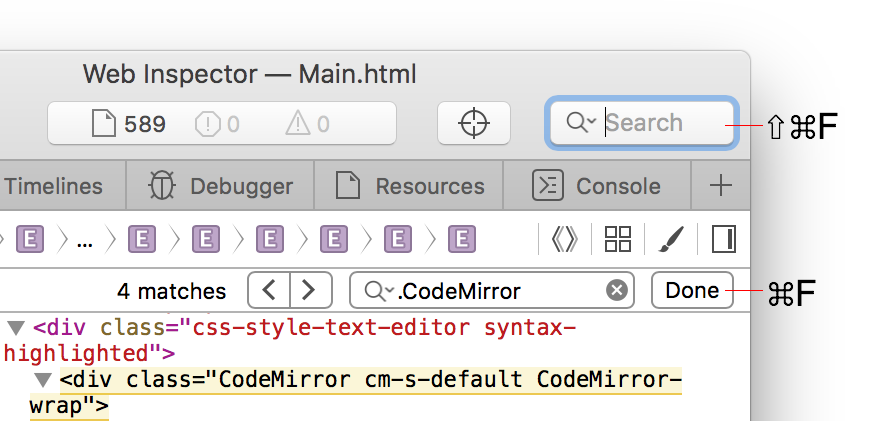The width and height of the screenshot is (879, 421).
Task: Collapse the css-style-text-editor div node
Action: (17, 327)
